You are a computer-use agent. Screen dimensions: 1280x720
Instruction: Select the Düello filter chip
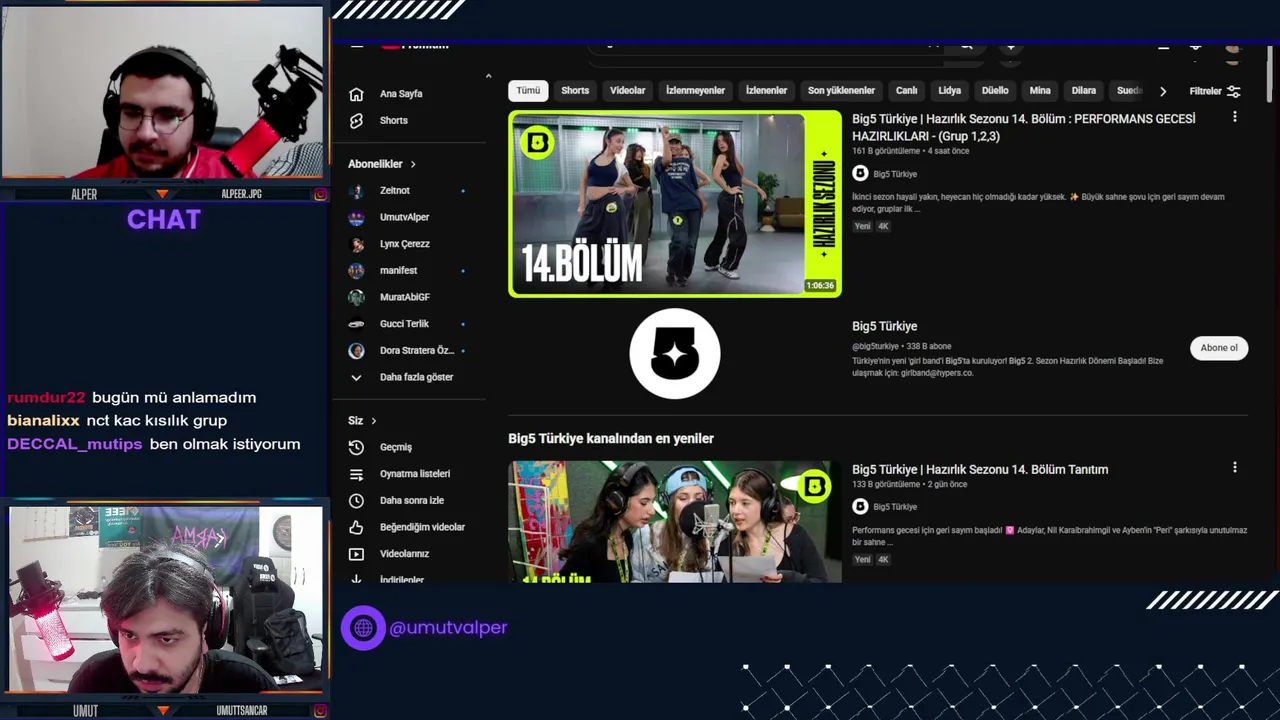(995, 90)
